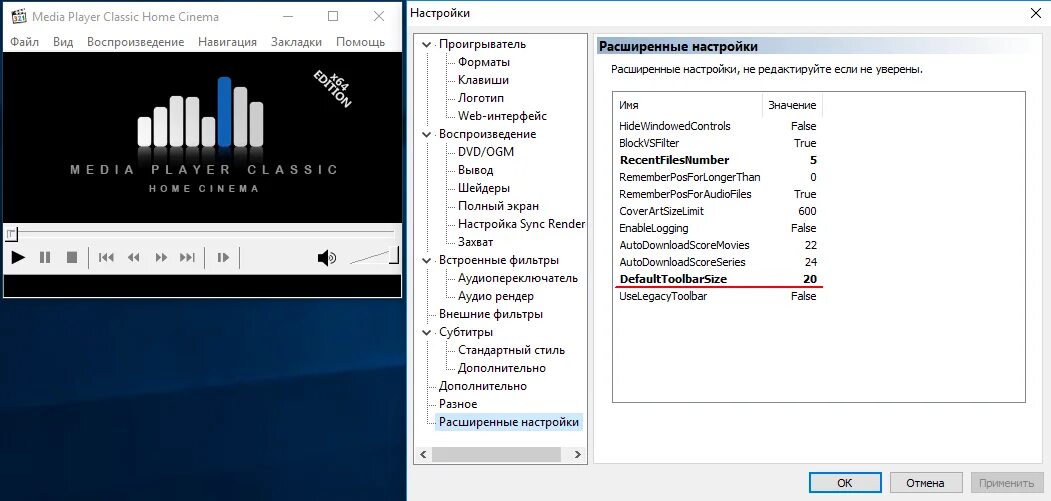Select Аудио рендер in the settings tree
This screenshot has width=1051, height=501.
[495, 296]
